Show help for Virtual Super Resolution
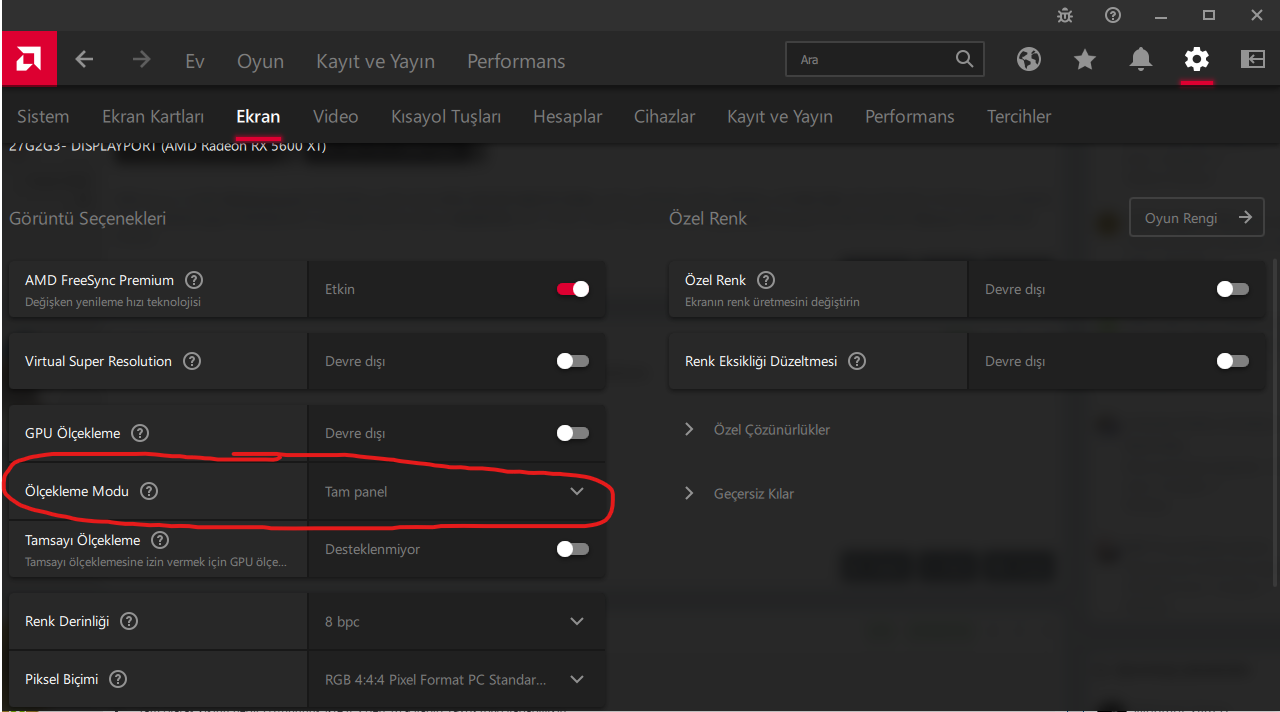The image size is (1280, 712). tap(192, 361)
